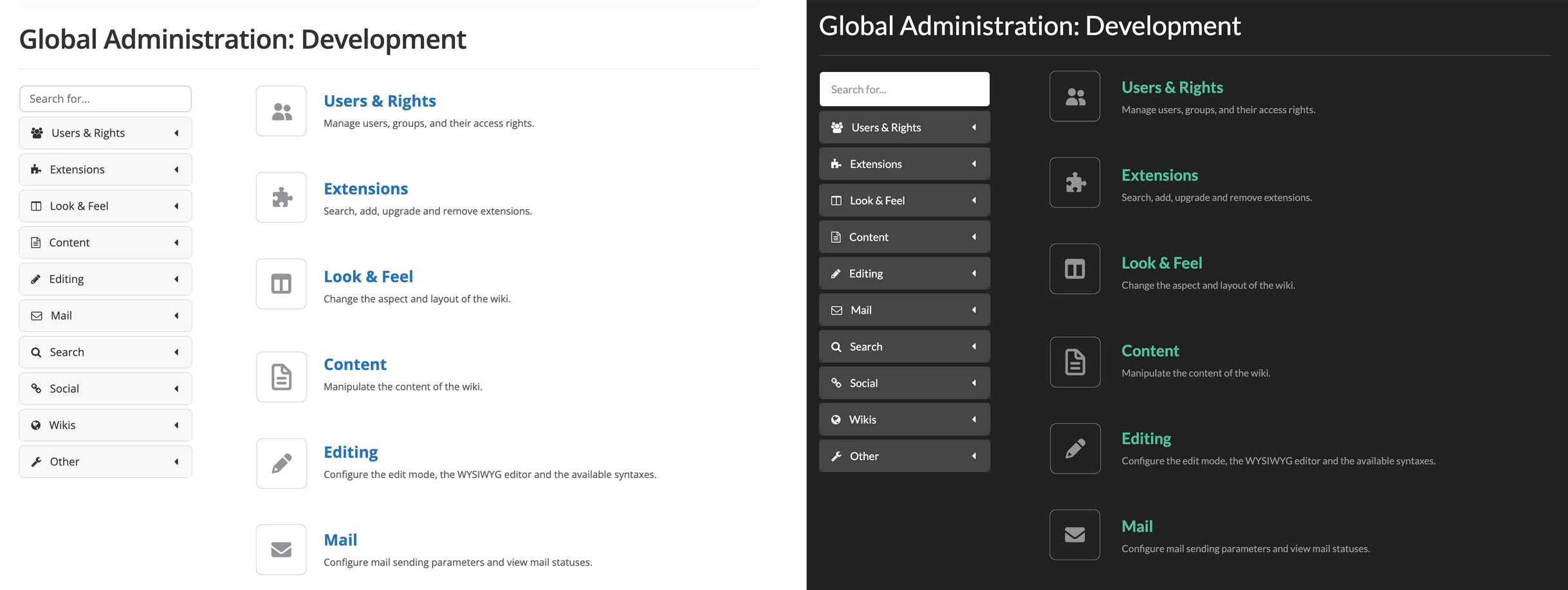This screenshot has height=590, width=1568.
Task: Click the Extensions puzzle tile icon in light panel
Action: pos(281,198)
